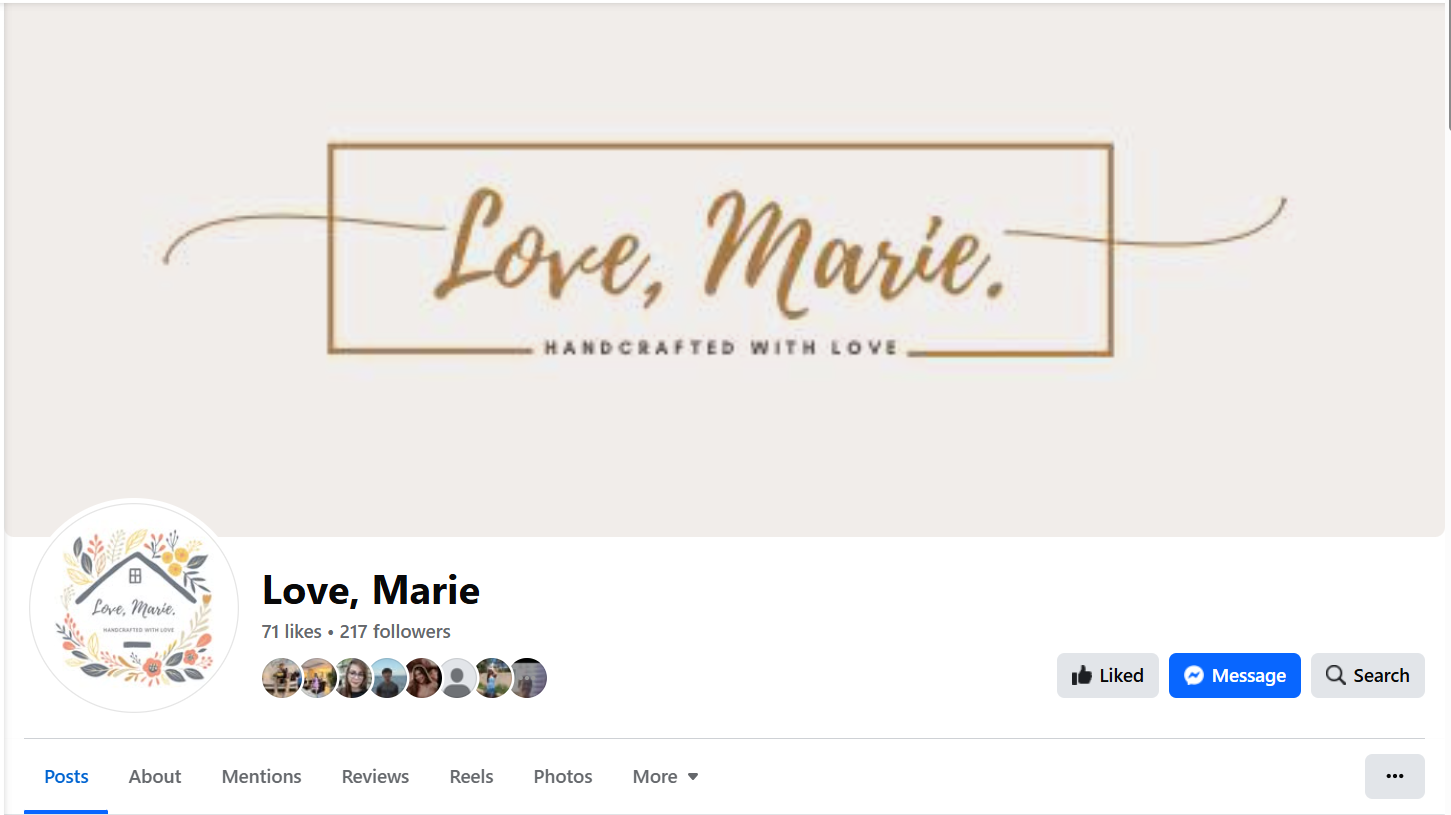The image size is (1451, 815).
Task: Open the floral Love, Marie profile picture
Action: 134,606
